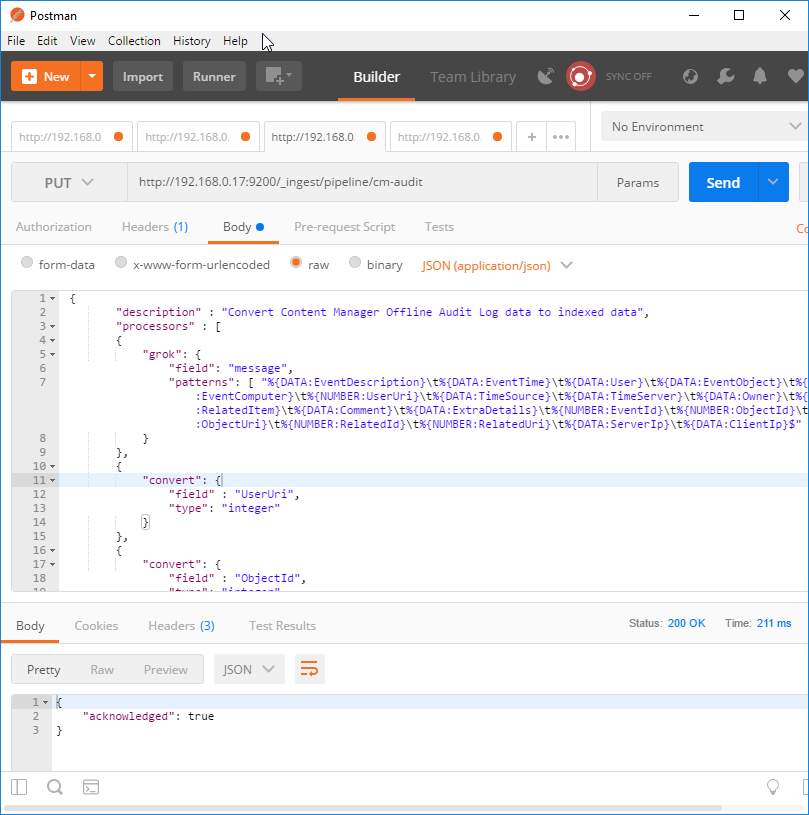The height and width of the screenshot is (815, 809).
Task: Switch to Authorization tab
Action: click(54, 227)
